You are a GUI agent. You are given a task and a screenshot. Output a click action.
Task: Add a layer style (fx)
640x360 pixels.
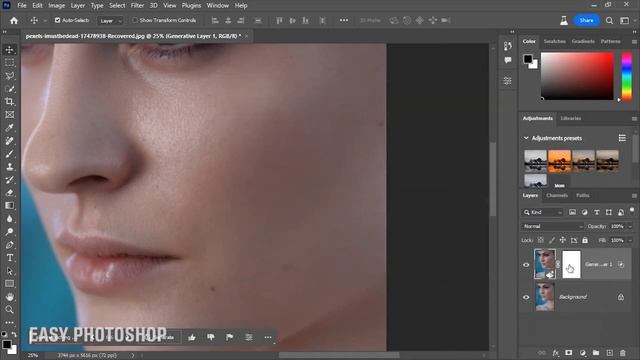[556, 353]
